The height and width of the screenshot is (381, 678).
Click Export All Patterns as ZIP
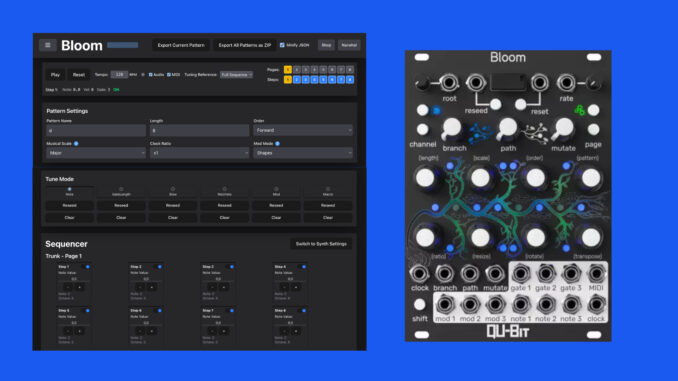click(x=245, y=45)
